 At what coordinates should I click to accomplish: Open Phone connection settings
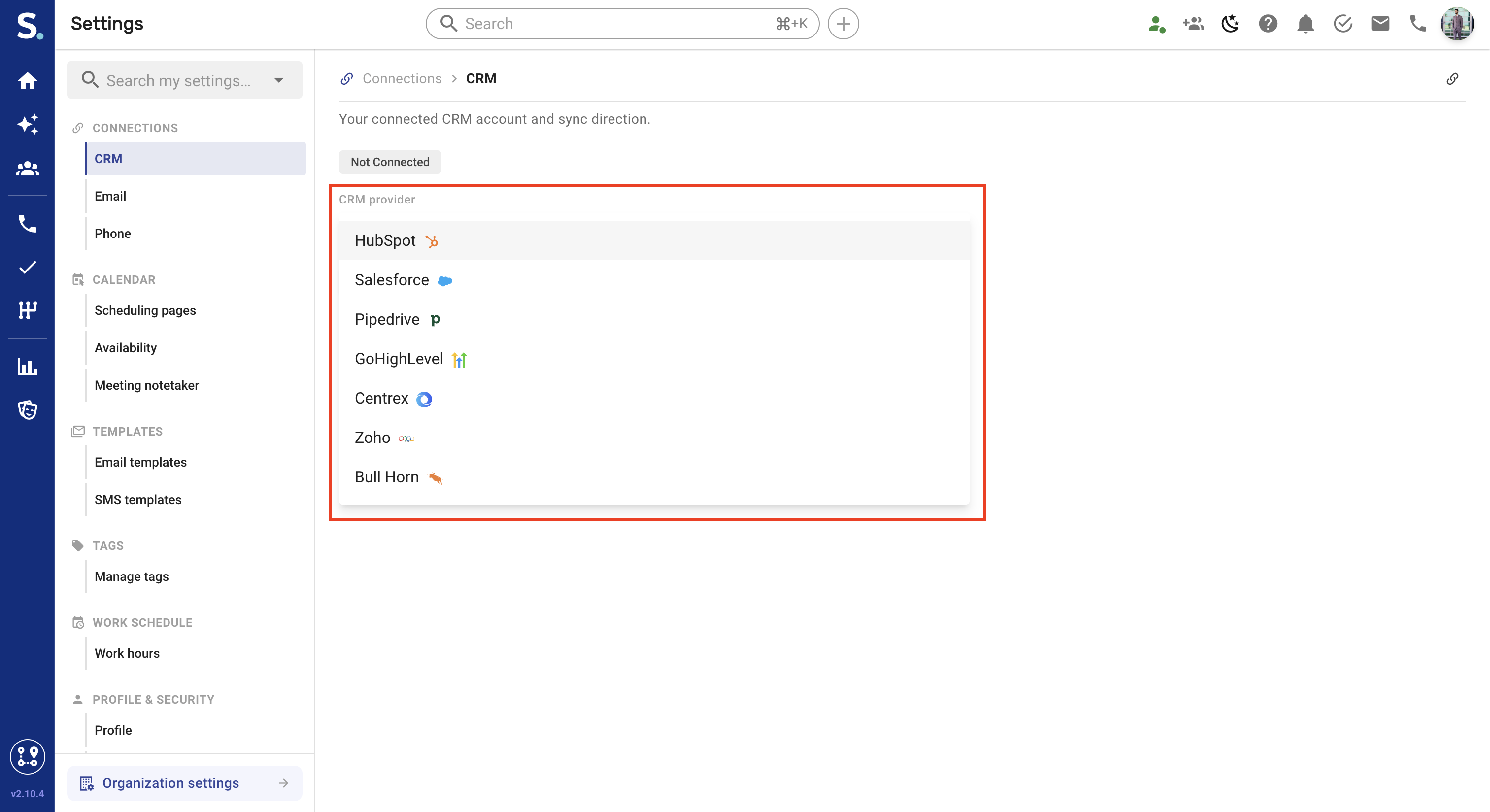coord(196,234)
